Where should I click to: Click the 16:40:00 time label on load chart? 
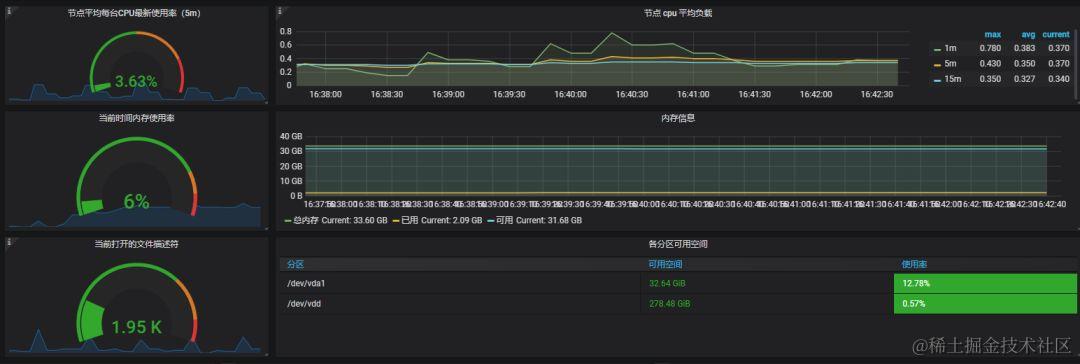point(570,94)
